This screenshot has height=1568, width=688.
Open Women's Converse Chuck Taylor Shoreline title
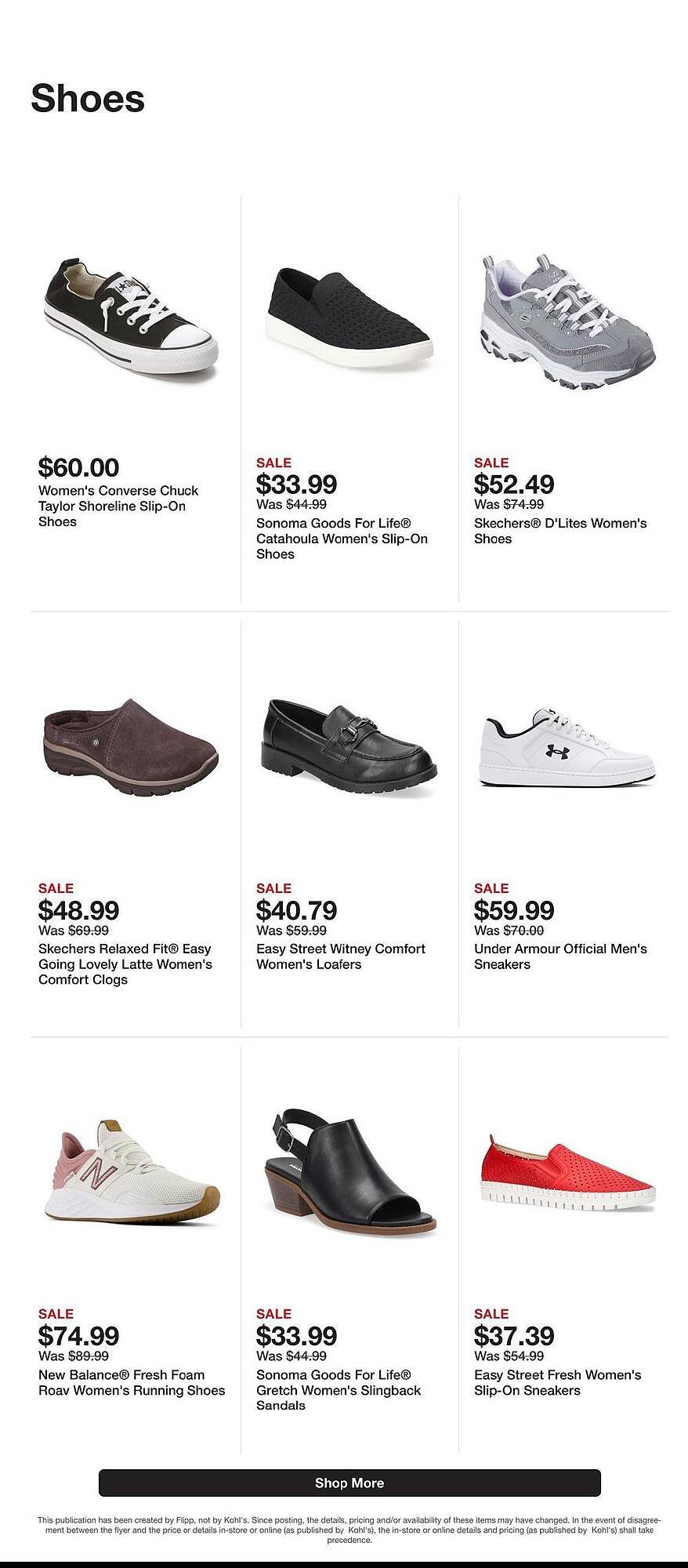click(x=118, y=506)
